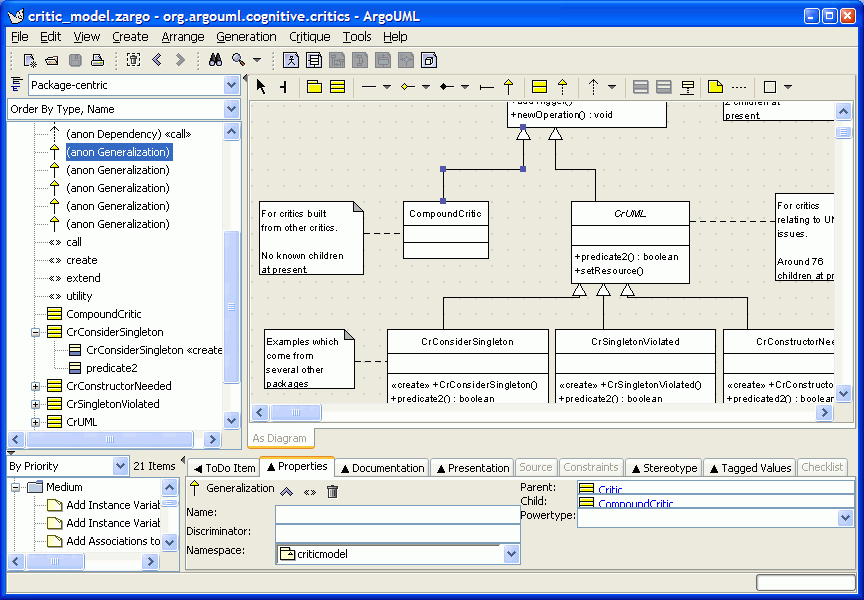Screen dimensions: 864x600
Task: Create a new Class diagram
Action: point(314,60)
